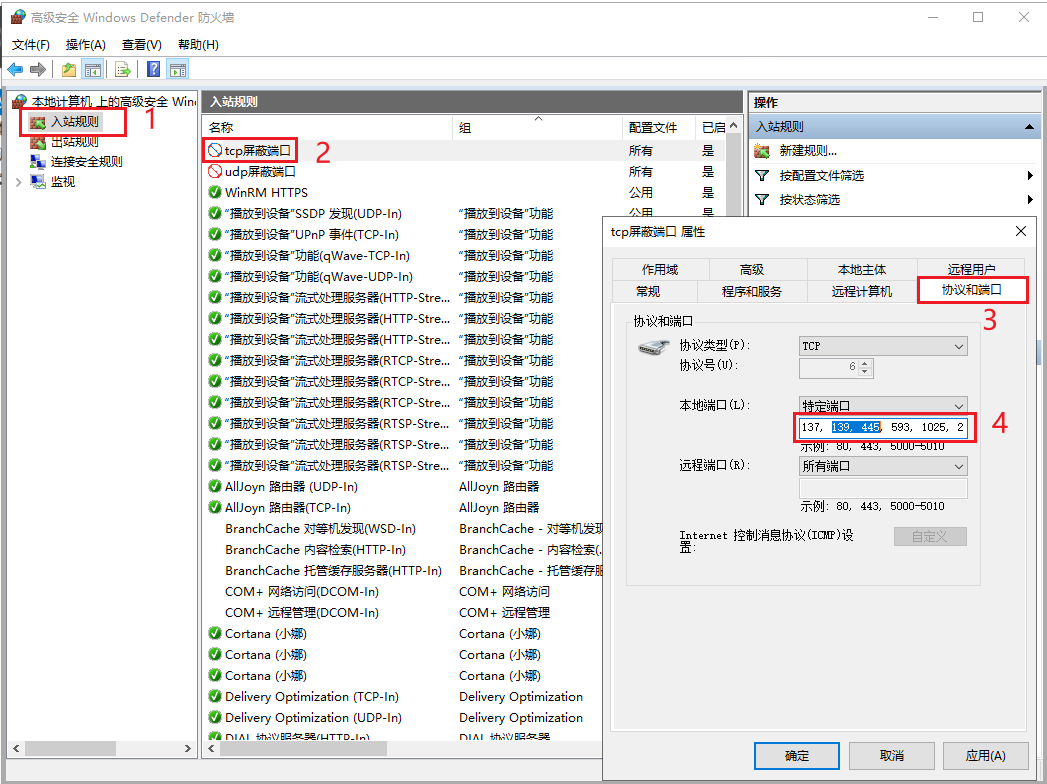Screen dimensions: 1047x784
Task: Switch to the 高级 tab
Action: (x=751, y=270)
